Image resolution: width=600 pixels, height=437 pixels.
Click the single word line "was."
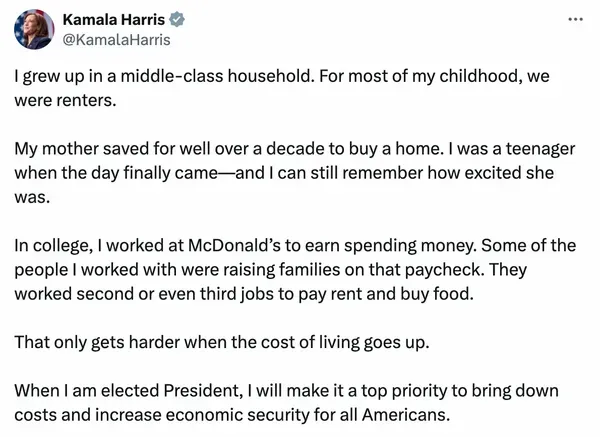point(32,198)
